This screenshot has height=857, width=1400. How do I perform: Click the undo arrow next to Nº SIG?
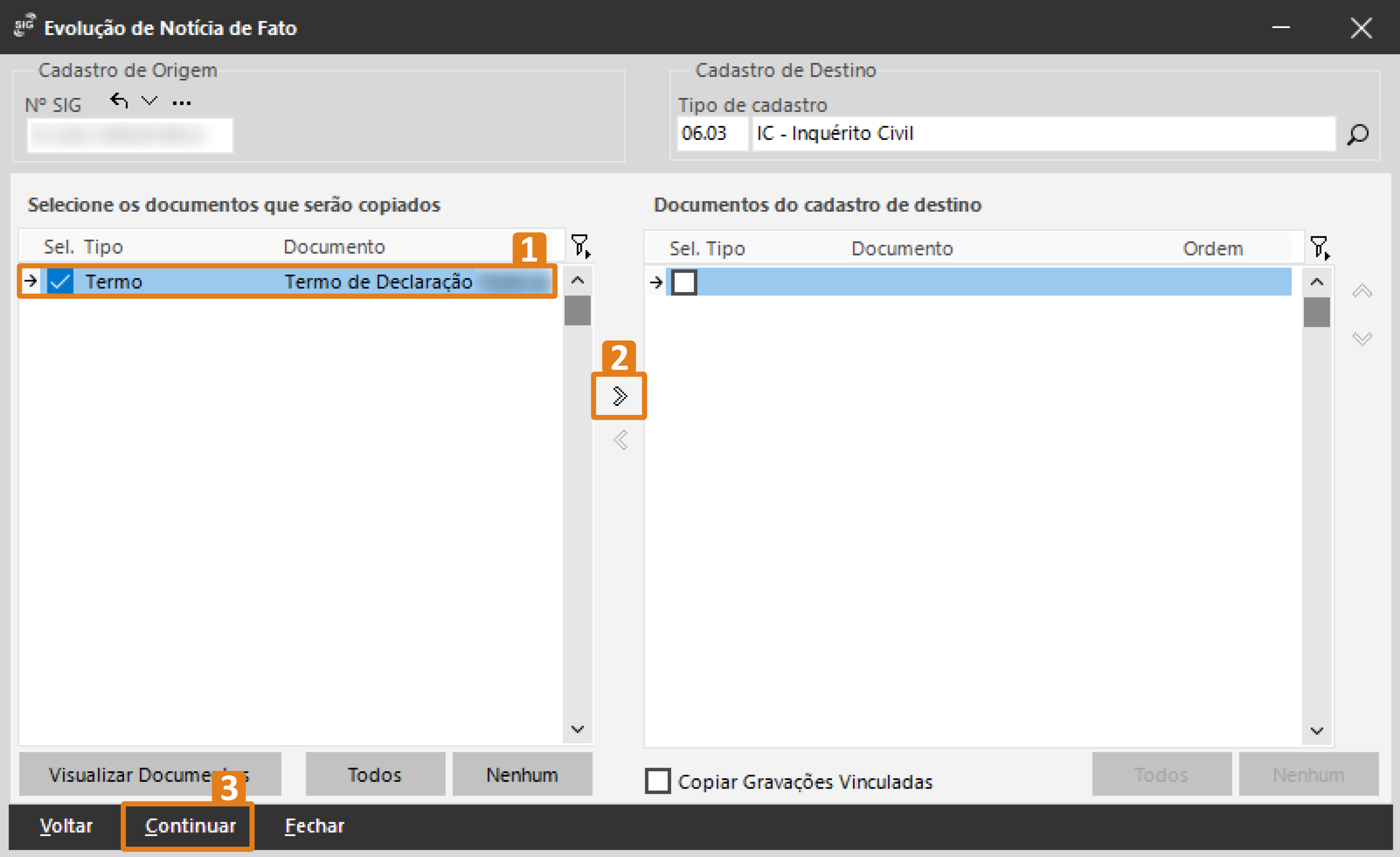pos(119,101)
